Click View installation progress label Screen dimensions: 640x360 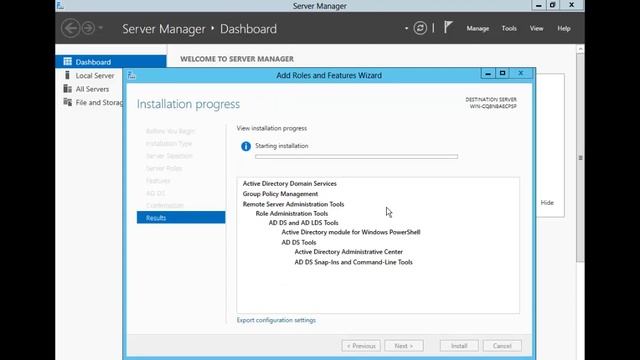272,128
